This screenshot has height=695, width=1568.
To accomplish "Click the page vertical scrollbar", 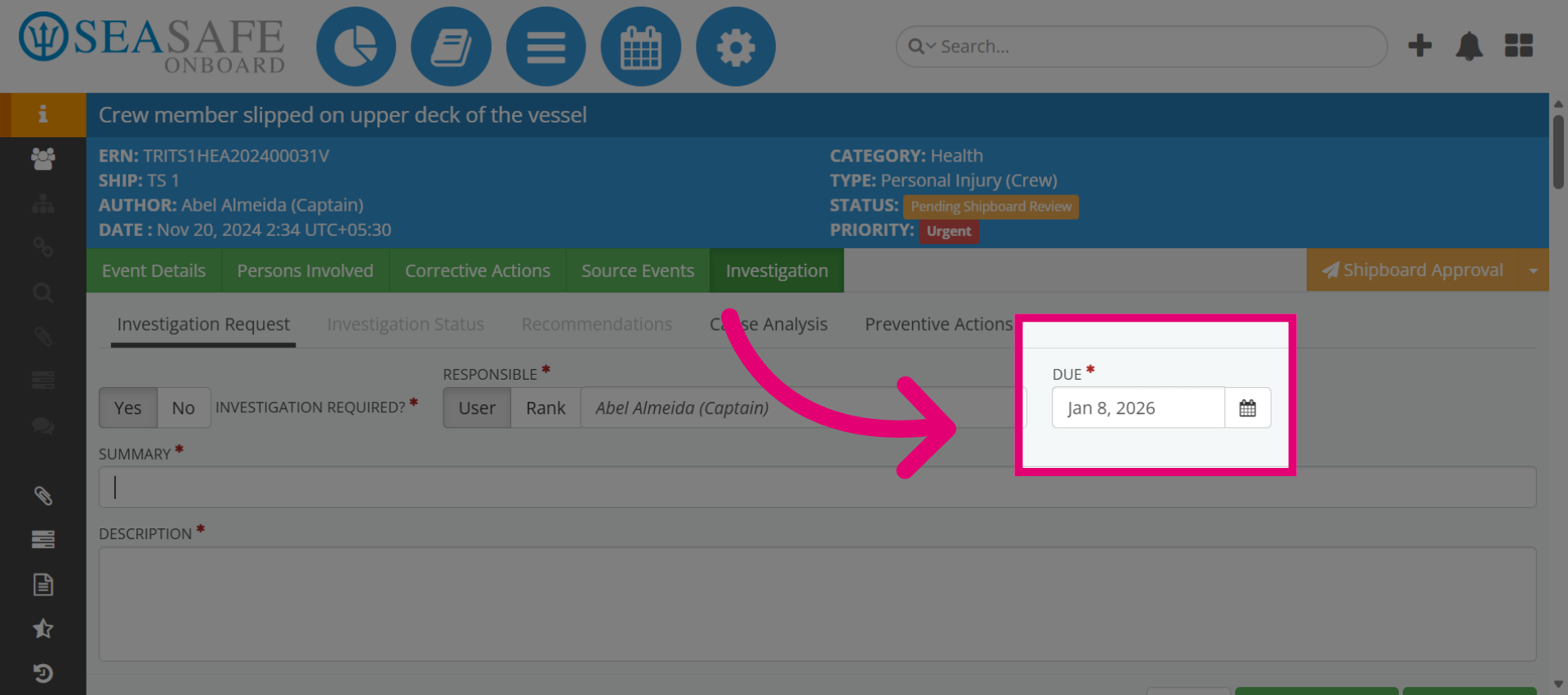I will coord(1558,151).
